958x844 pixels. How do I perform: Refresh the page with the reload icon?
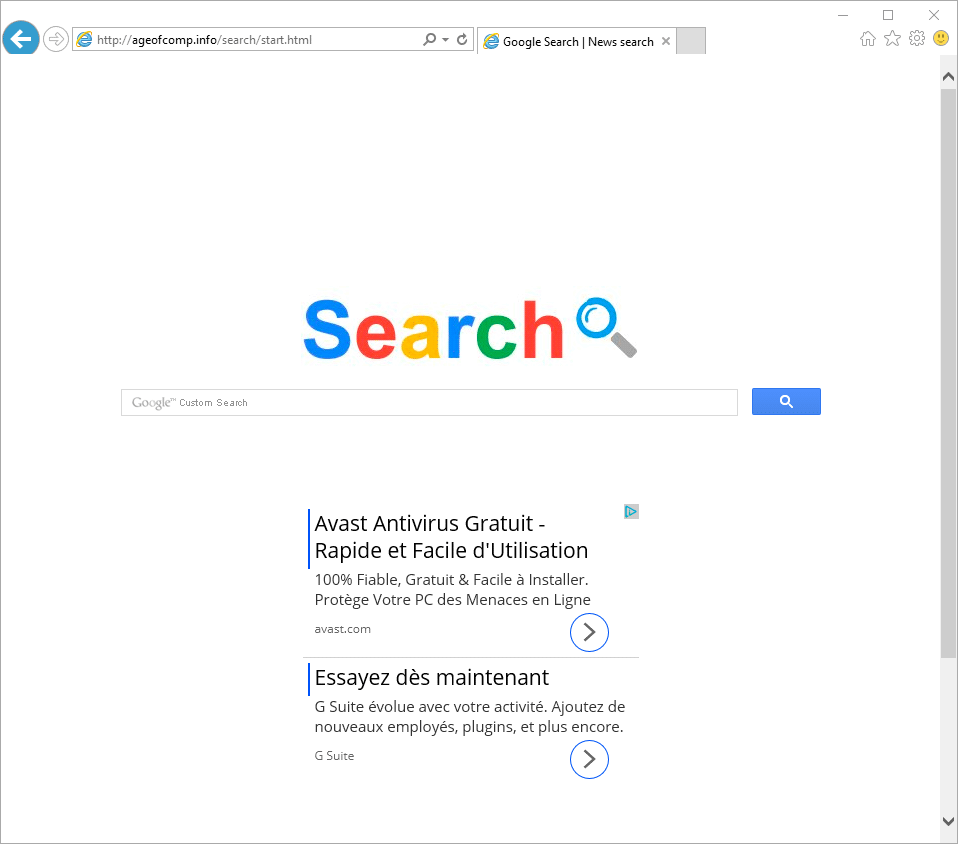pyautogui.click(x=463, y=40)
